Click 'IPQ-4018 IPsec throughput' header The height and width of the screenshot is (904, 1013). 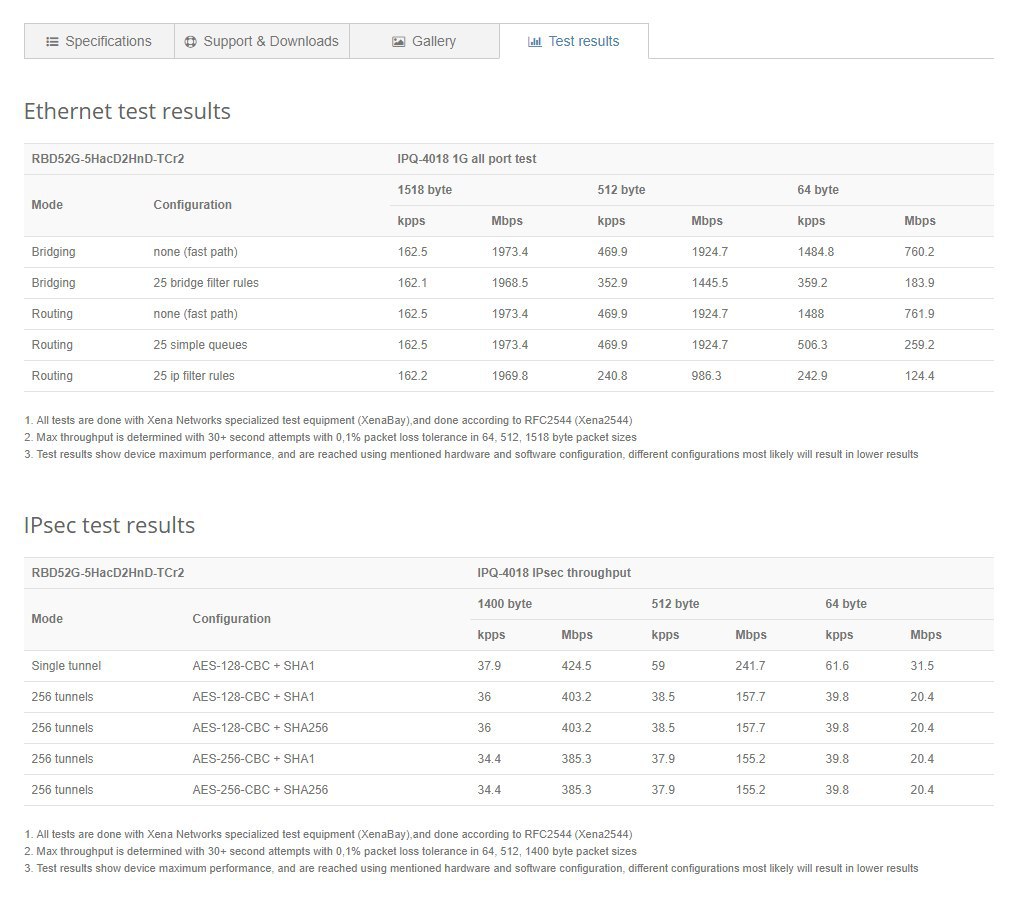click(554, 573)
